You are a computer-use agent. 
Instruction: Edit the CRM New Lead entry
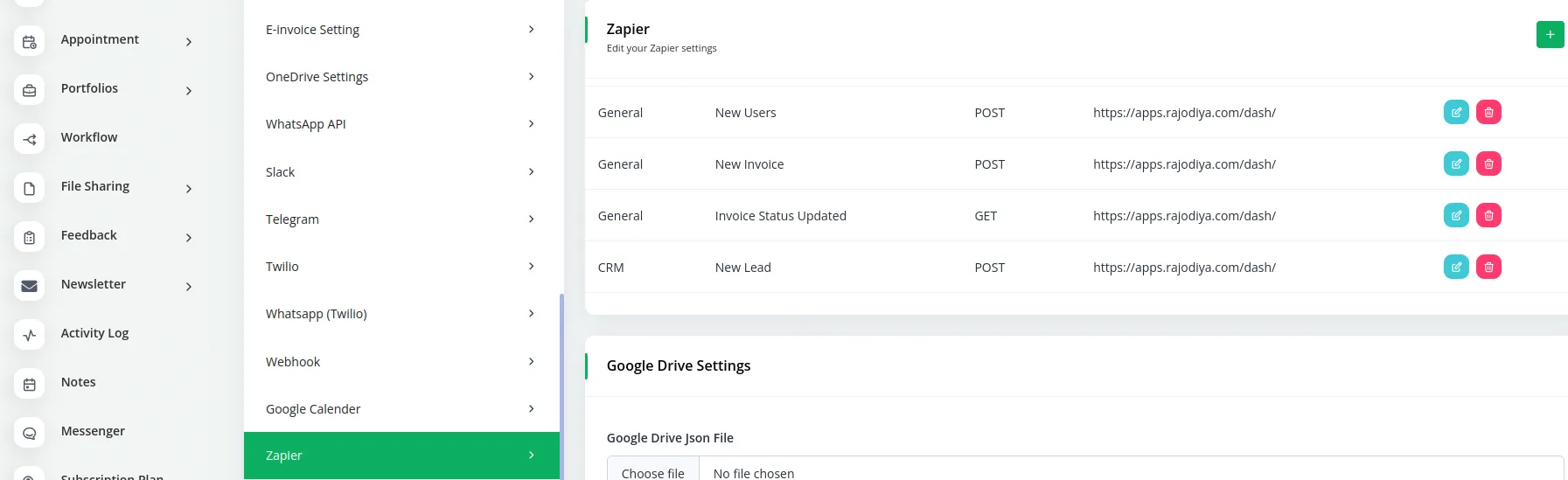pos(1456,268)
